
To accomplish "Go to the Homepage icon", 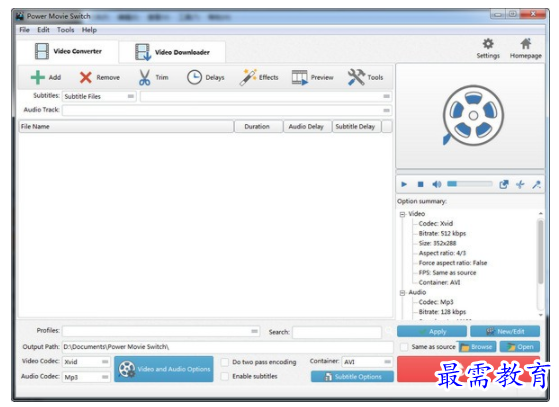I will tap(525, 49).
